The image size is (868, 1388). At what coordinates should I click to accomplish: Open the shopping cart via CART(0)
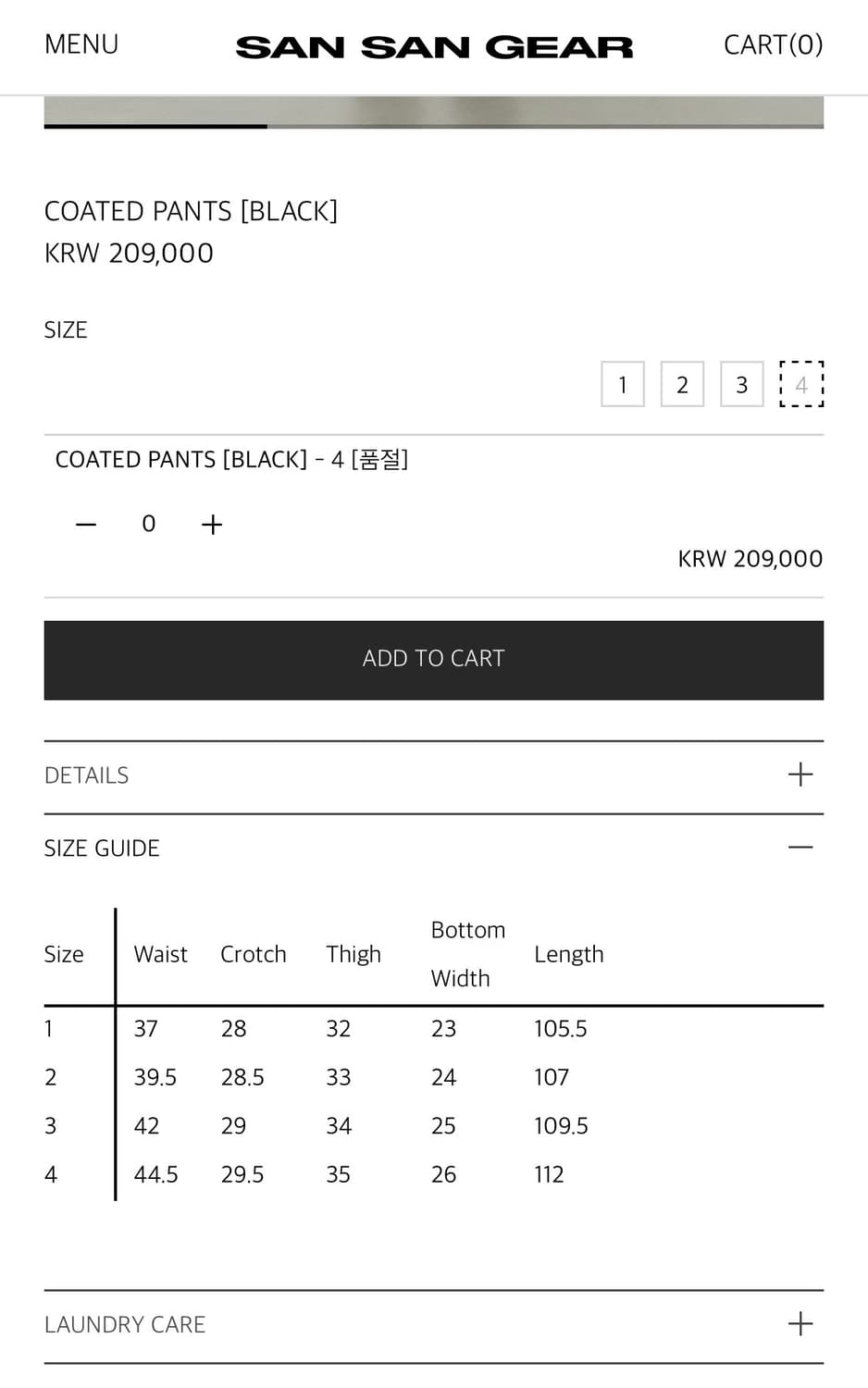click(x=774, y=43)
